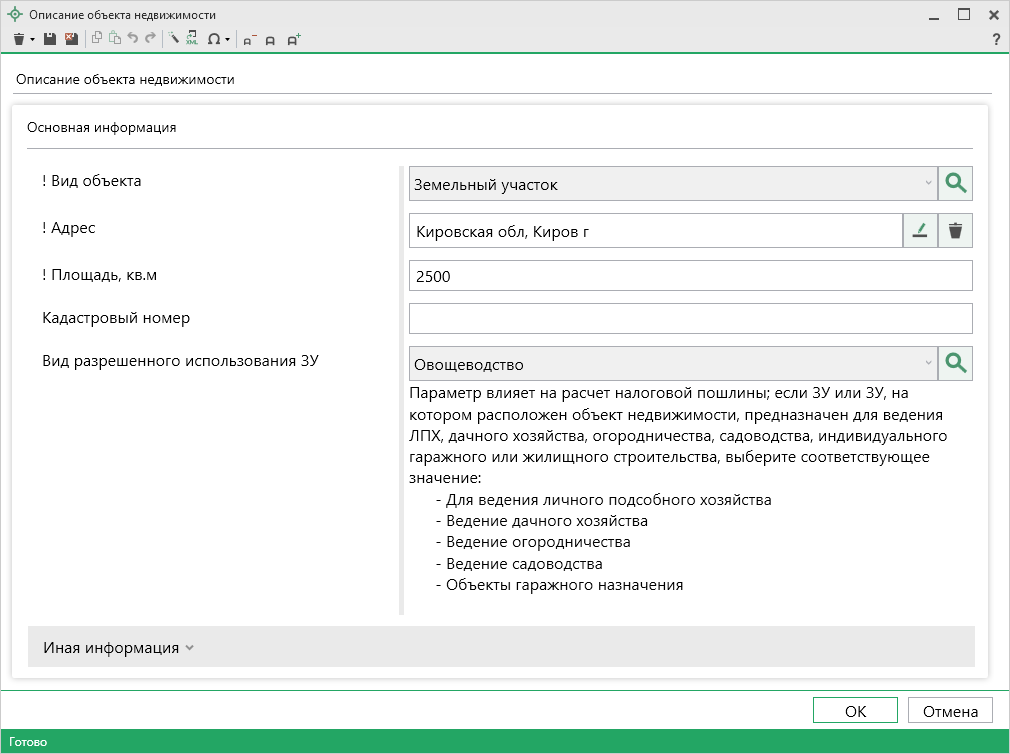Click the application logo in title bar
This screenshot has height=754, width=1010.
(x=14, y=14)
